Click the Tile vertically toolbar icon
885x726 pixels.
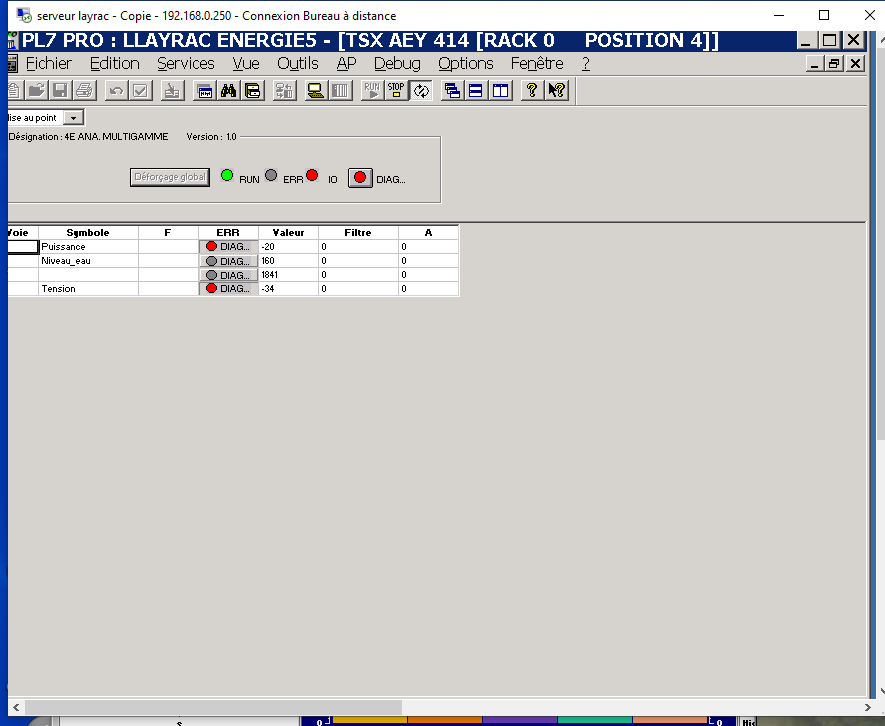[x=500, y=90]
